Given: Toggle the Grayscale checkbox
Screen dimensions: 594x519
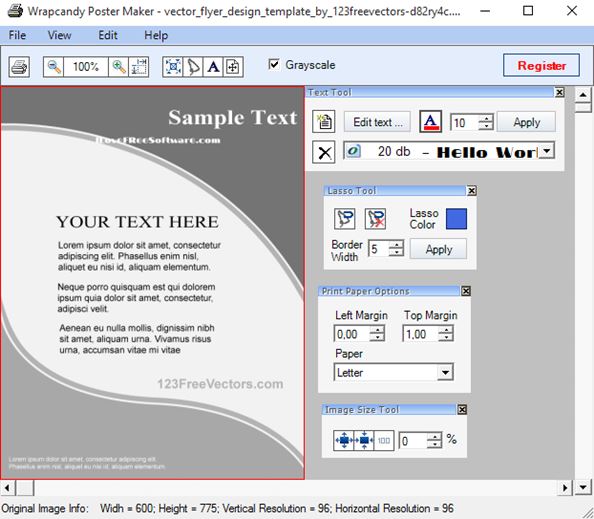Looking at the screenshot, I should (274, 64).
